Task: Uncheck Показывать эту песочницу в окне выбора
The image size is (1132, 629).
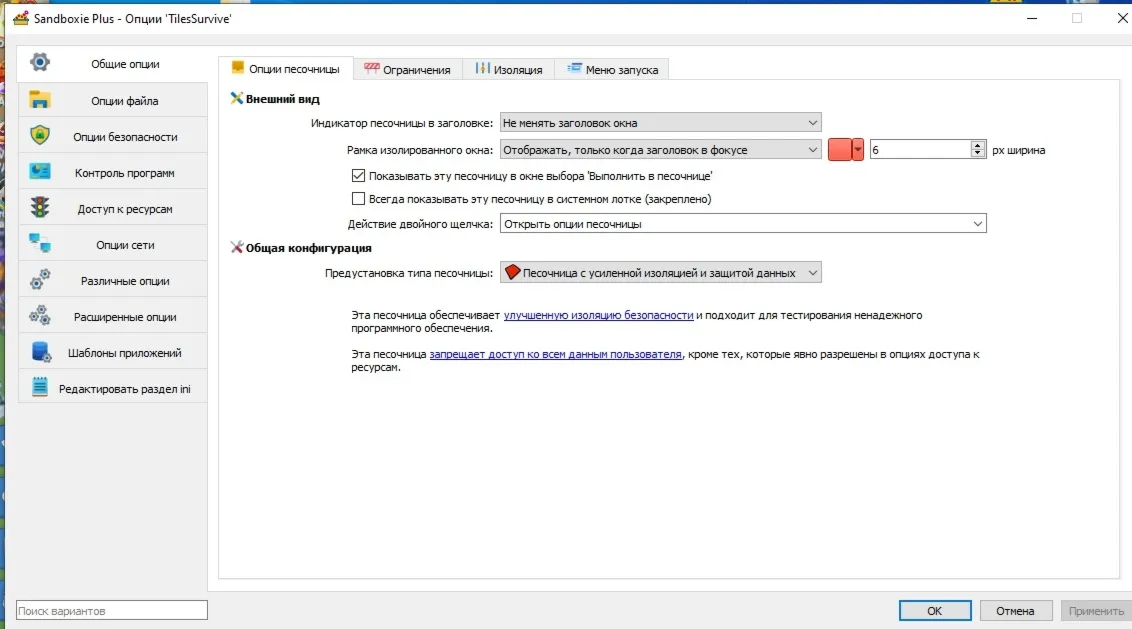Action: (x=358, y=175)
